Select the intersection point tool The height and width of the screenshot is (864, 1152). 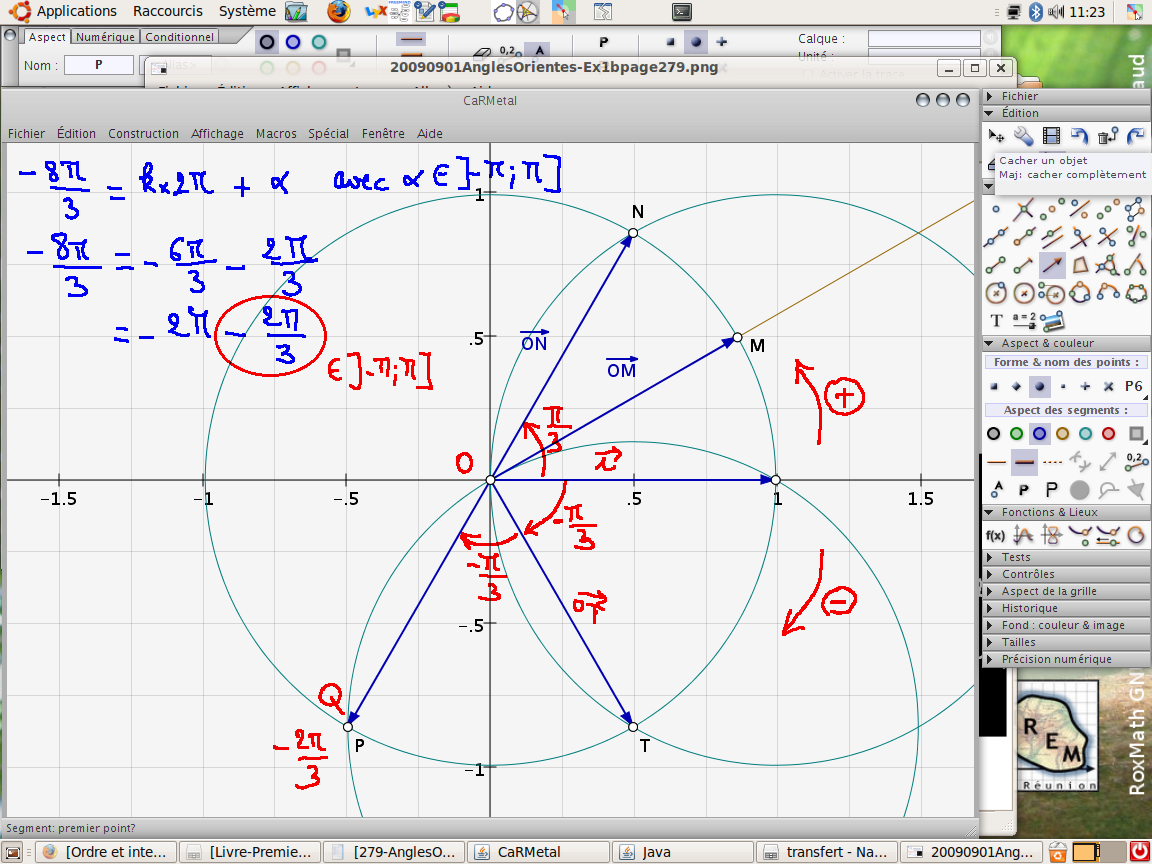(1023, 209)
